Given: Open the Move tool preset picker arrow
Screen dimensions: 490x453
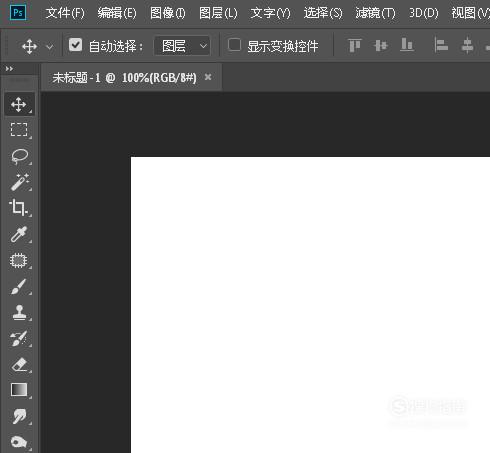Looking at the screenshot, I should tap(50, 47).
